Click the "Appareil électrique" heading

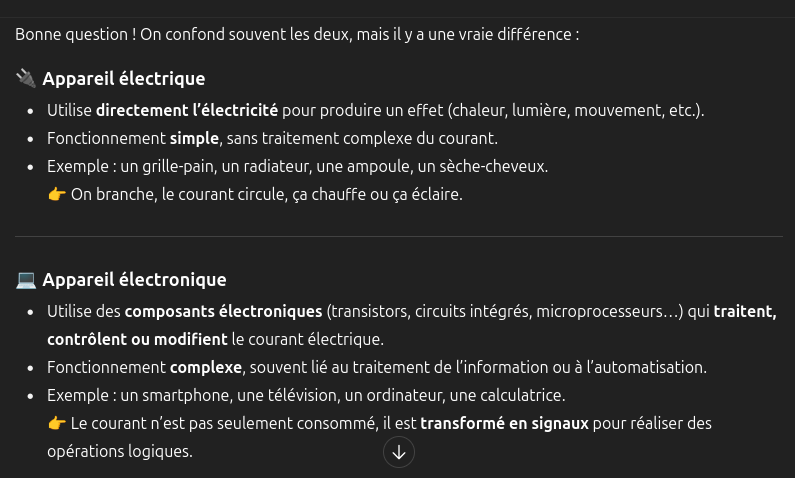(123, 79)
